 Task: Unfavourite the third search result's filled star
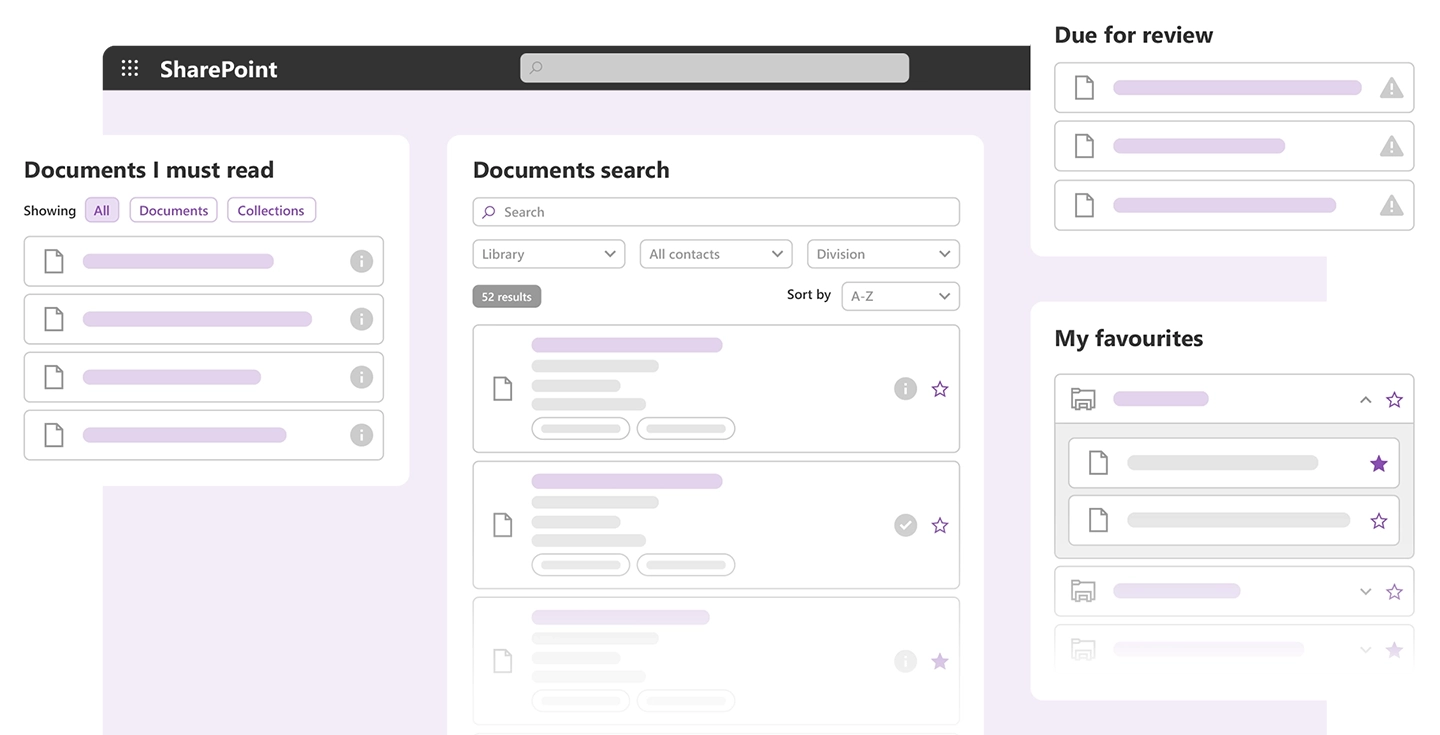(940, 661)
